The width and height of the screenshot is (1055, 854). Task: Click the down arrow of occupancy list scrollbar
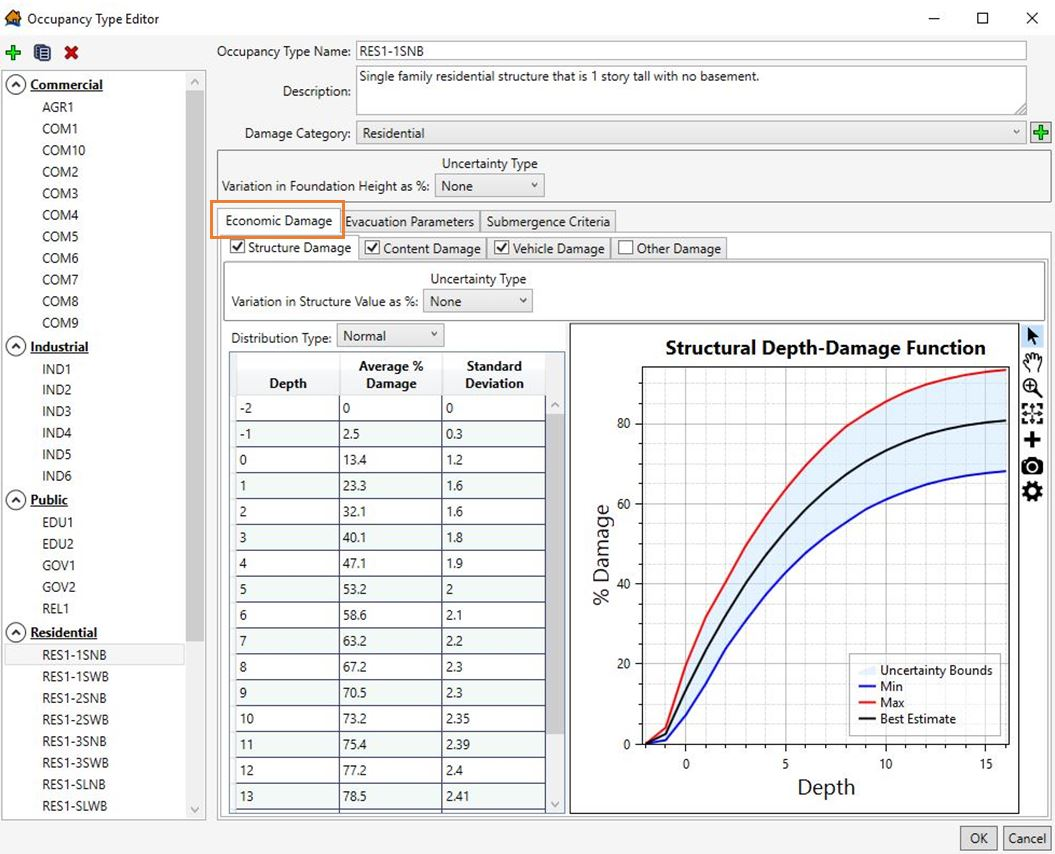[194, 810]
